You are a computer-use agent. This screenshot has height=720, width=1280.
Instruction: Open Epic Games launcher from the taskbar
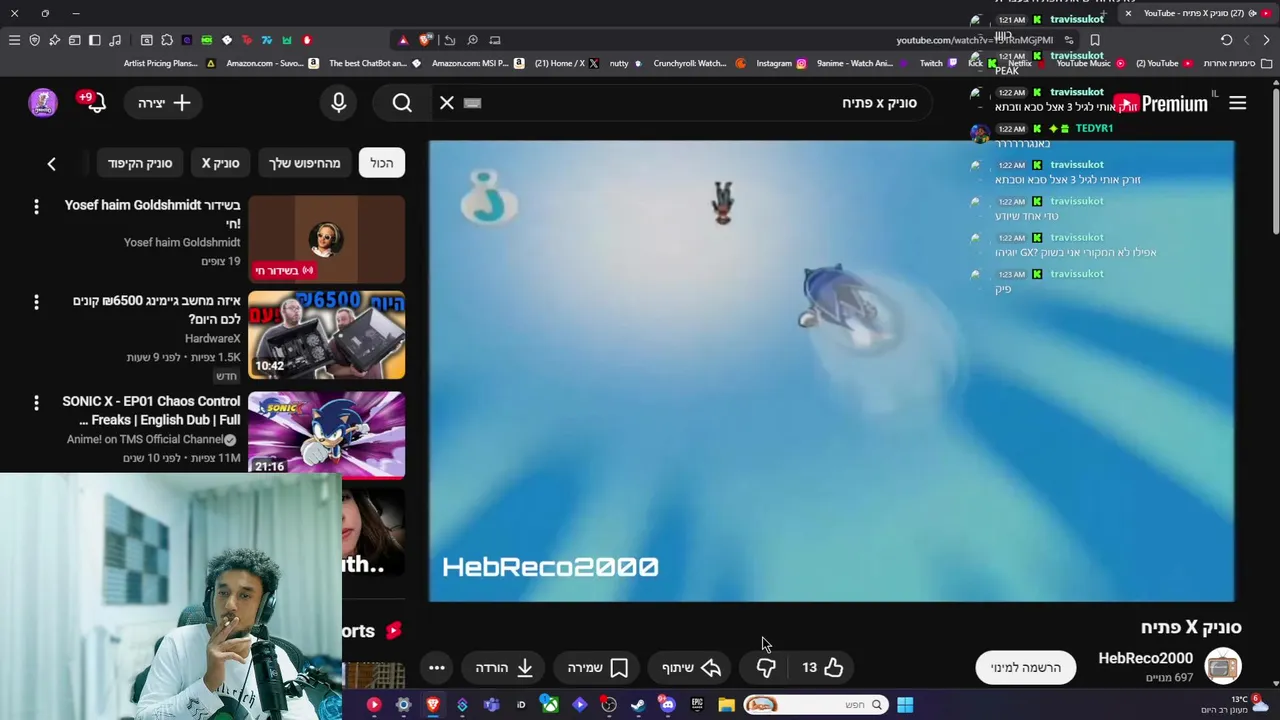(x=697, y=705)
